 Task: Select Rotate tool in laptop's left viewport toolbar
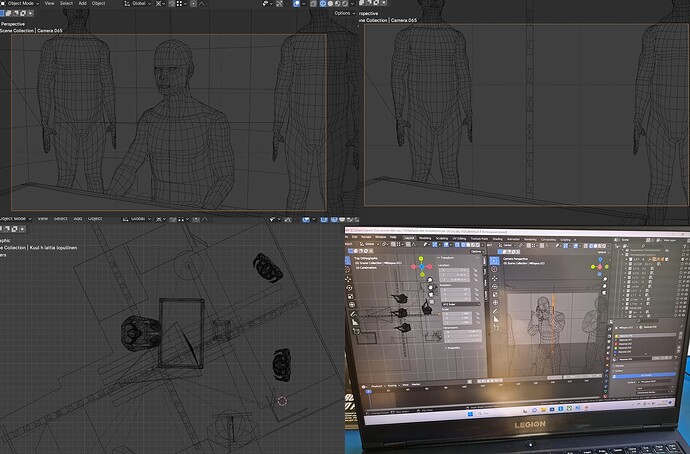pyautogui.click(x=349, y=288)
